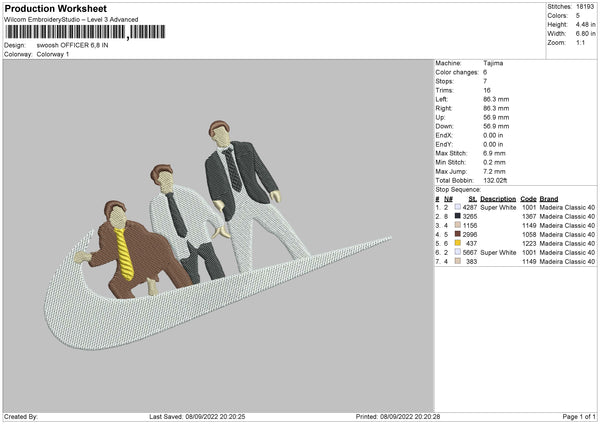600x424 pixels.
Task: Click thread code '1223' in row 5
Action: (529, 243)
